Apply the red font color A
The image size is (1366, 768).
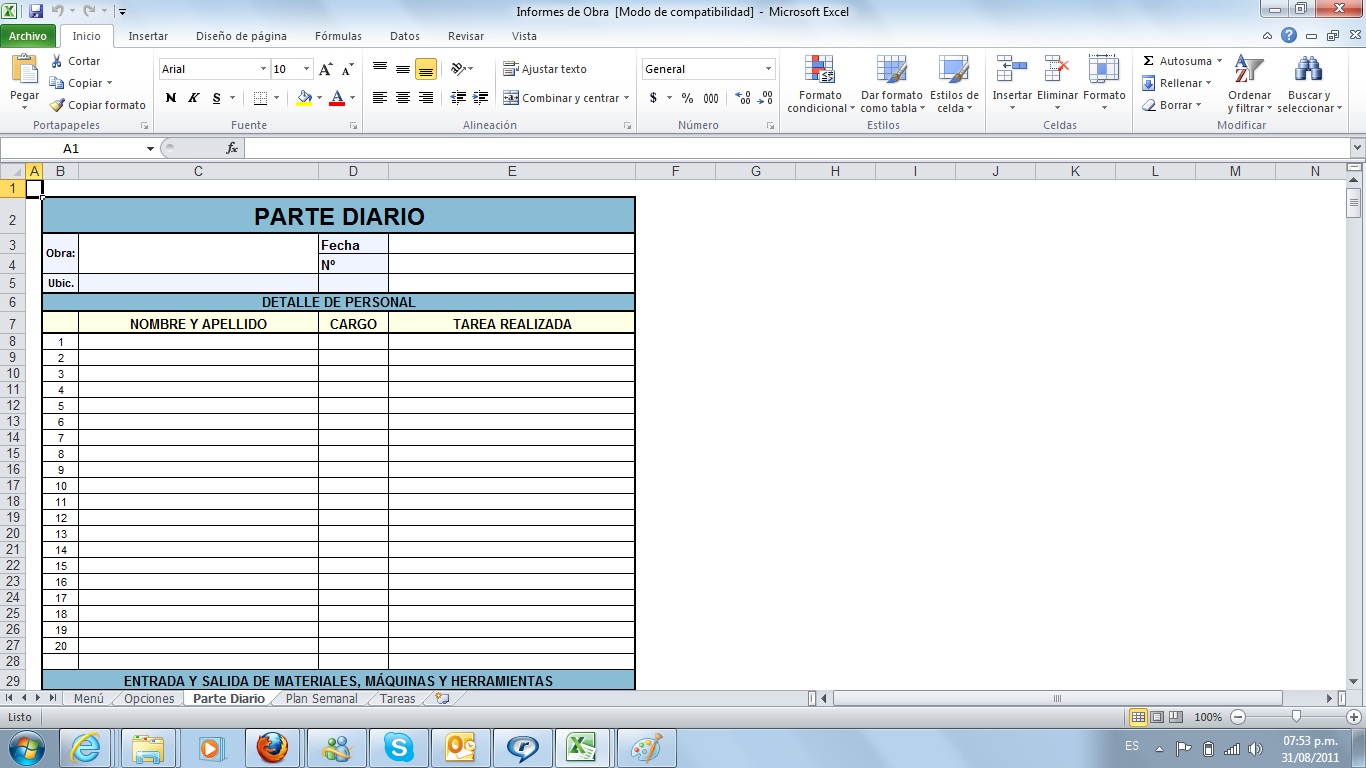click(337, 98)
